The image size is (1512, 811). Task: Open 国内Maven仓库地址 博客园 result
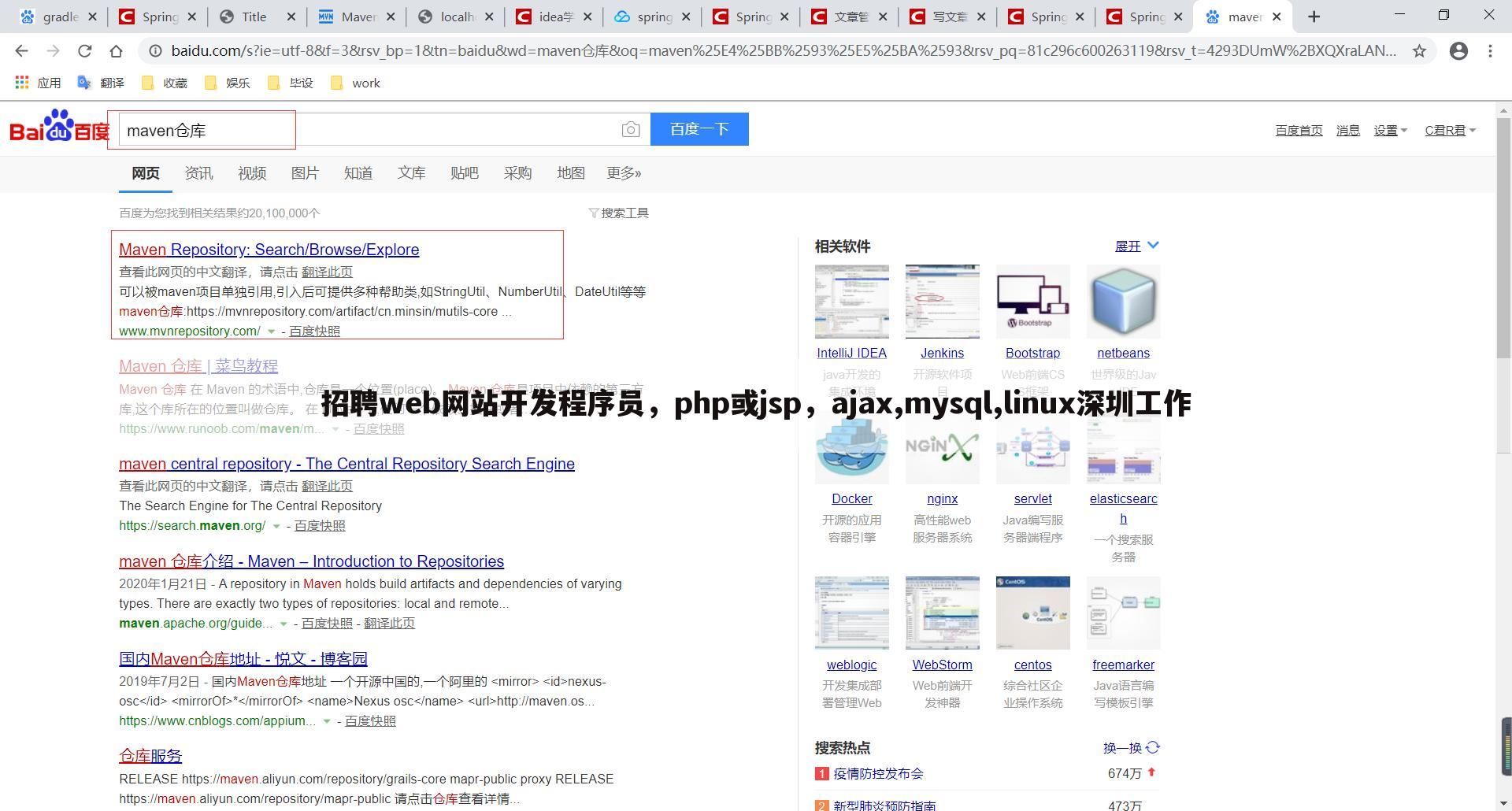[243, 659]
